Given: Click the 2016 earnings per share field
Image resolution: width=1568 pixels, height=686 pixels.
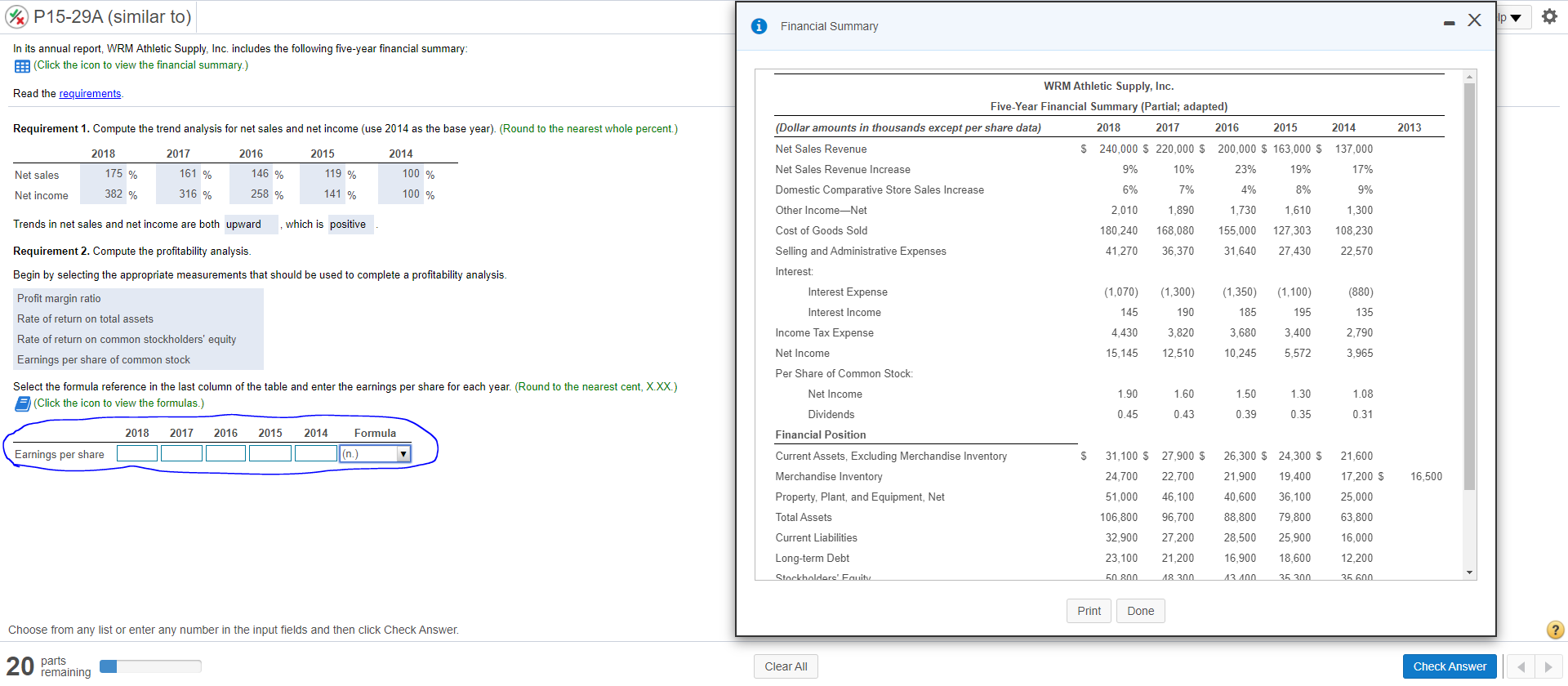Looking at the screenshot, I should [226, 453].
